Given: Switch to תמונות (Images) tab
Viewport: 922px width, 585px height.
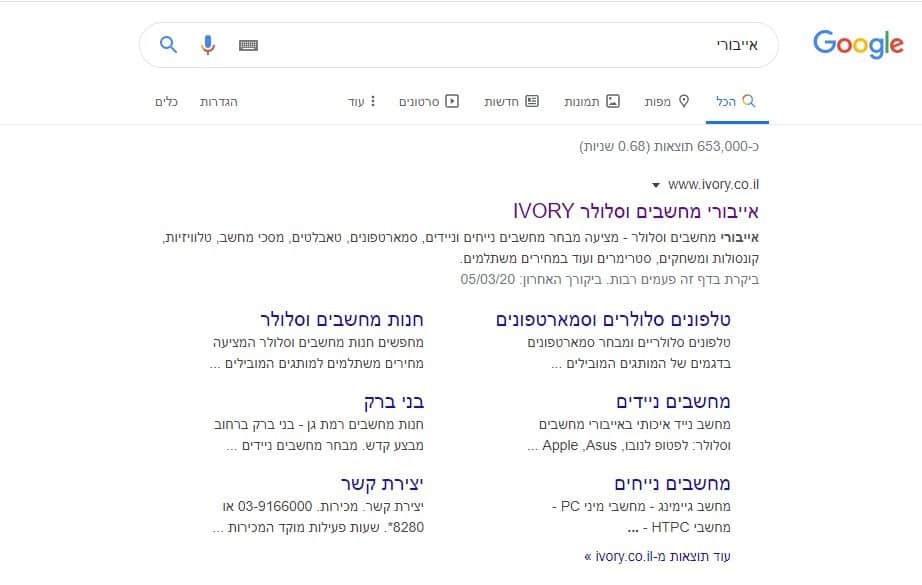Looking at the screenshot, I should (592, 102).
